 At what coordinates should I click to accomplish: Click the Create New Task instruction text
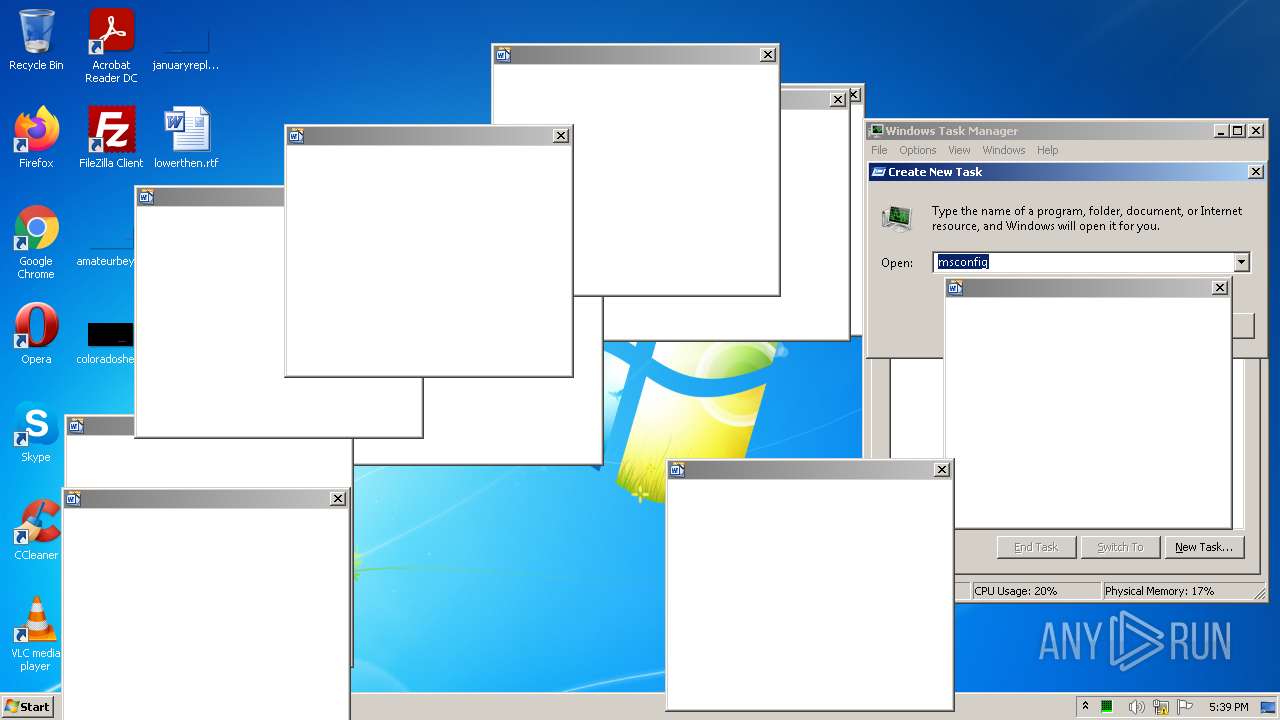point(1087,218)
